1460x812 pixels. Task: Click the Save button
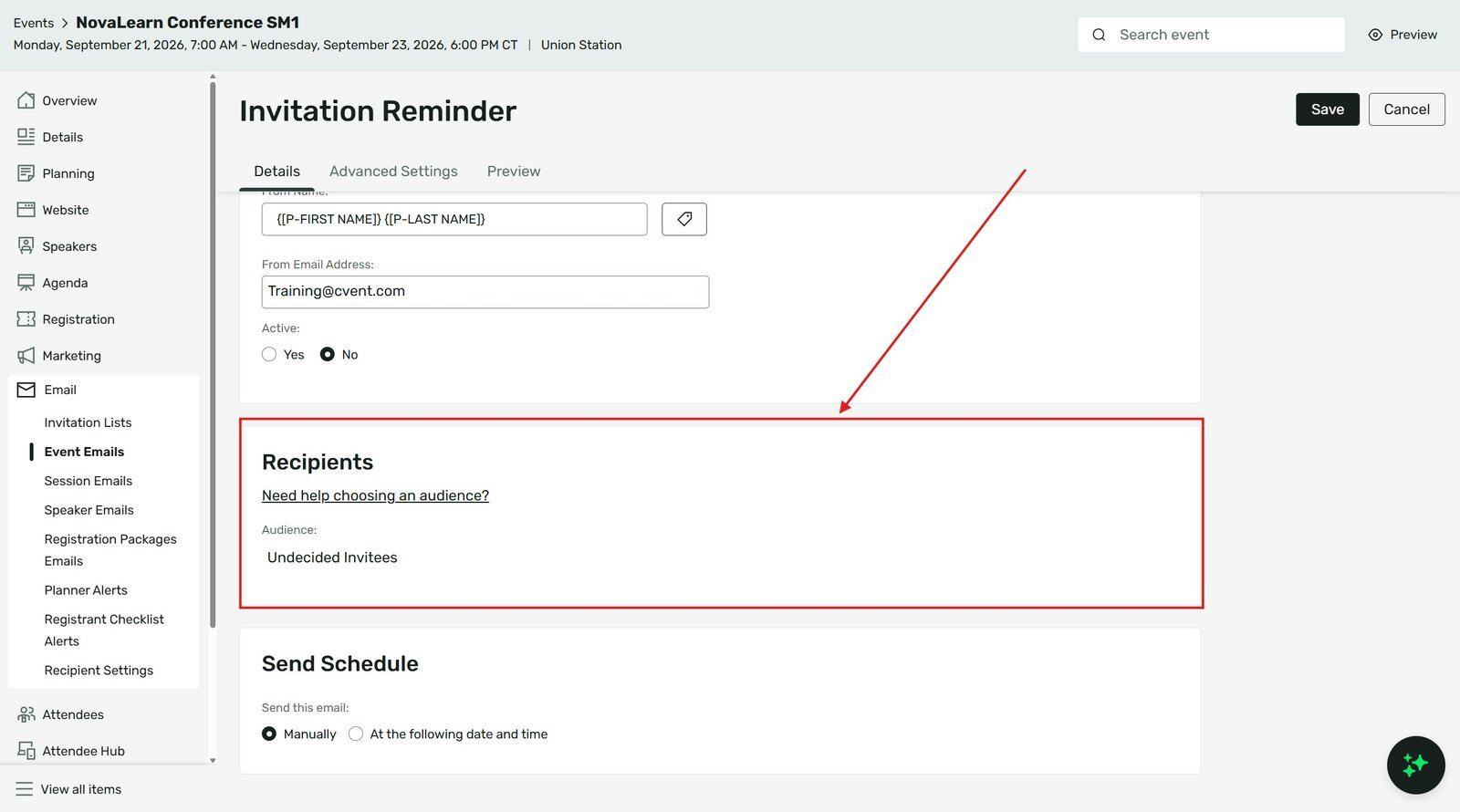[1328, 109]
